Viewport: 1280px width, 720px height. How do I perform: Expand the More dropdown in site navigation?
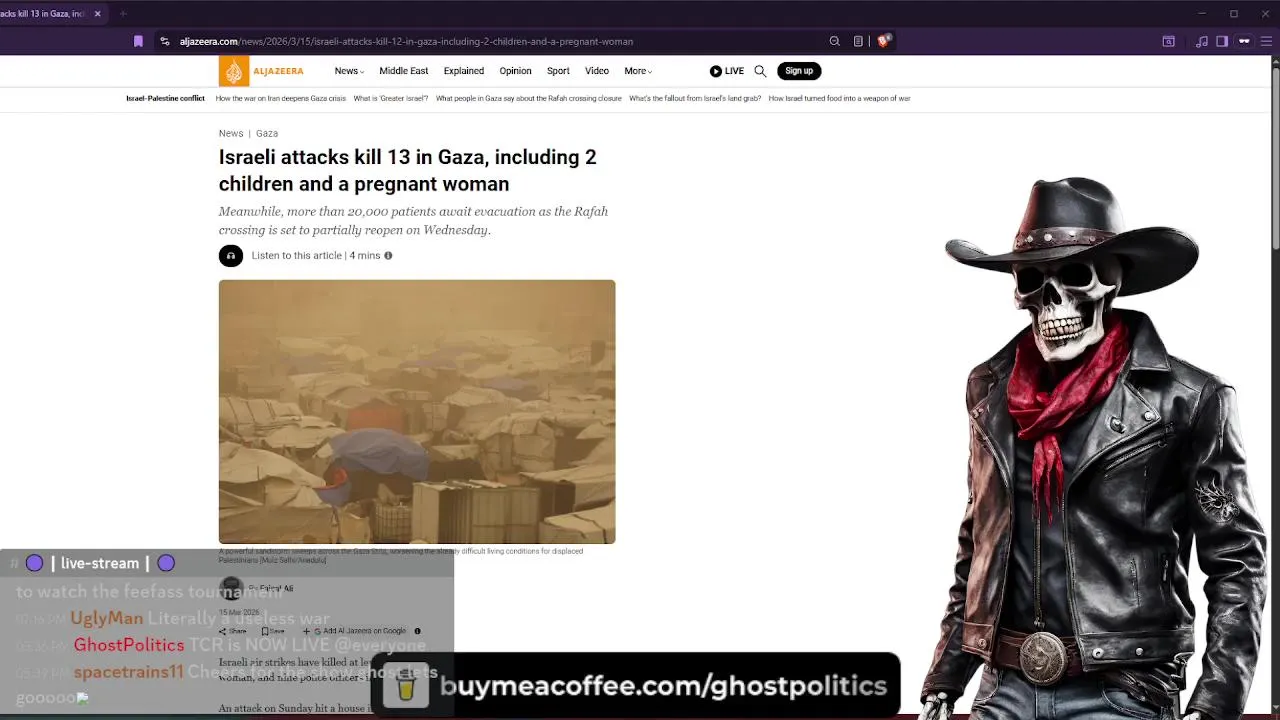638,71
